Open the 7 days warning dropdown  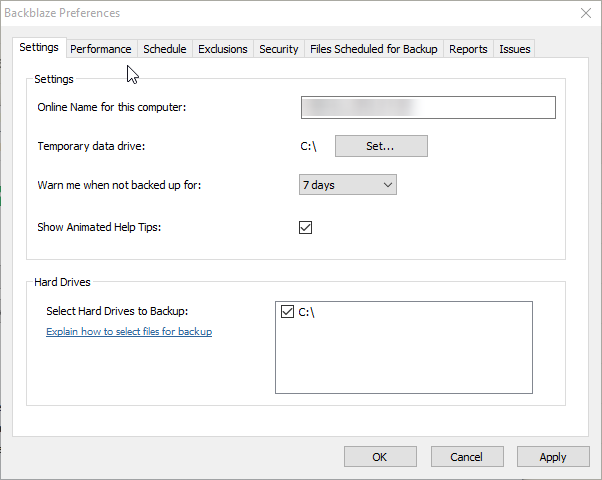[348, 185]
